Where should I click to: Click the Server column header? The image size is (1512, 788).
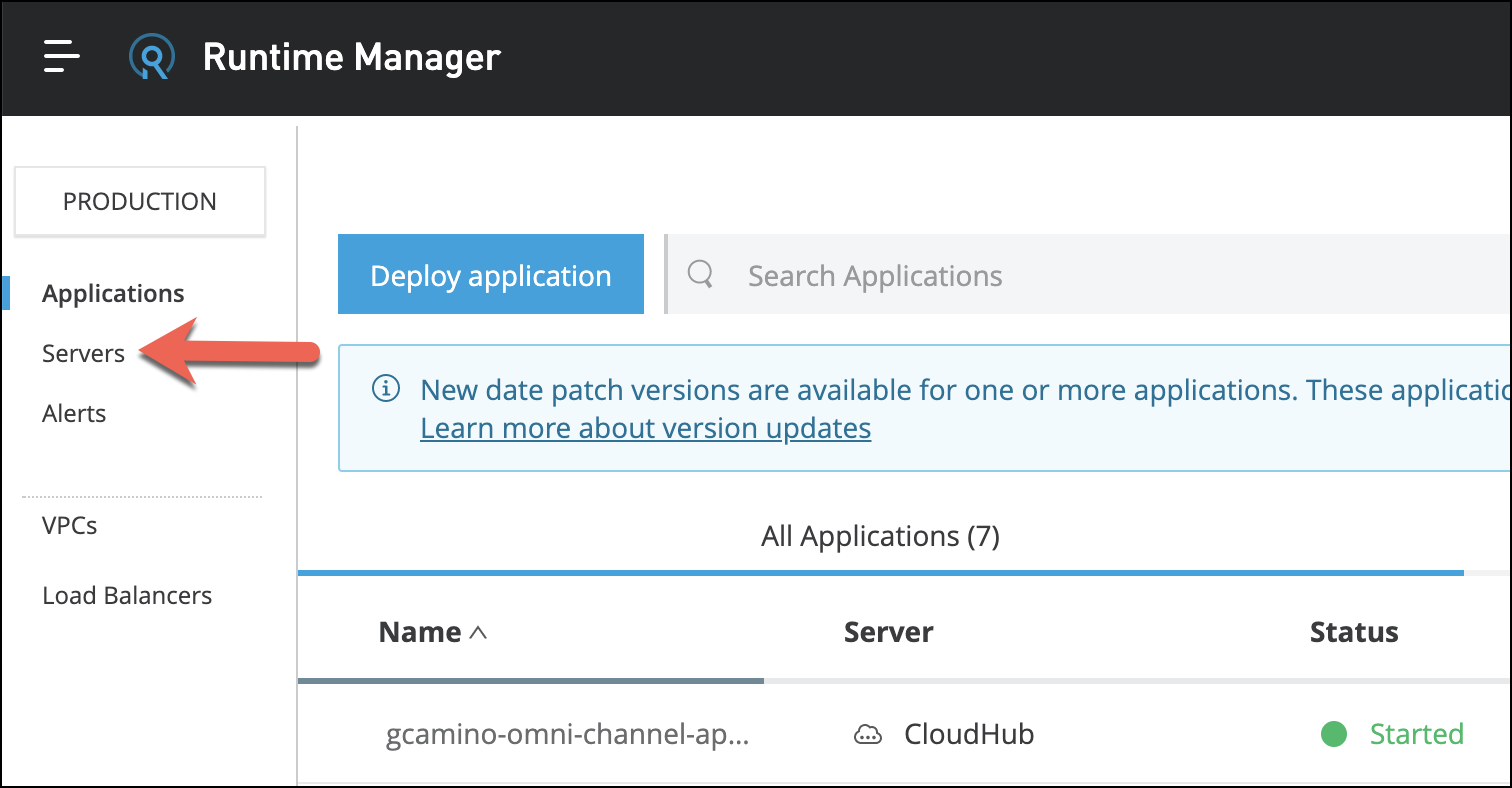point(889,632)
